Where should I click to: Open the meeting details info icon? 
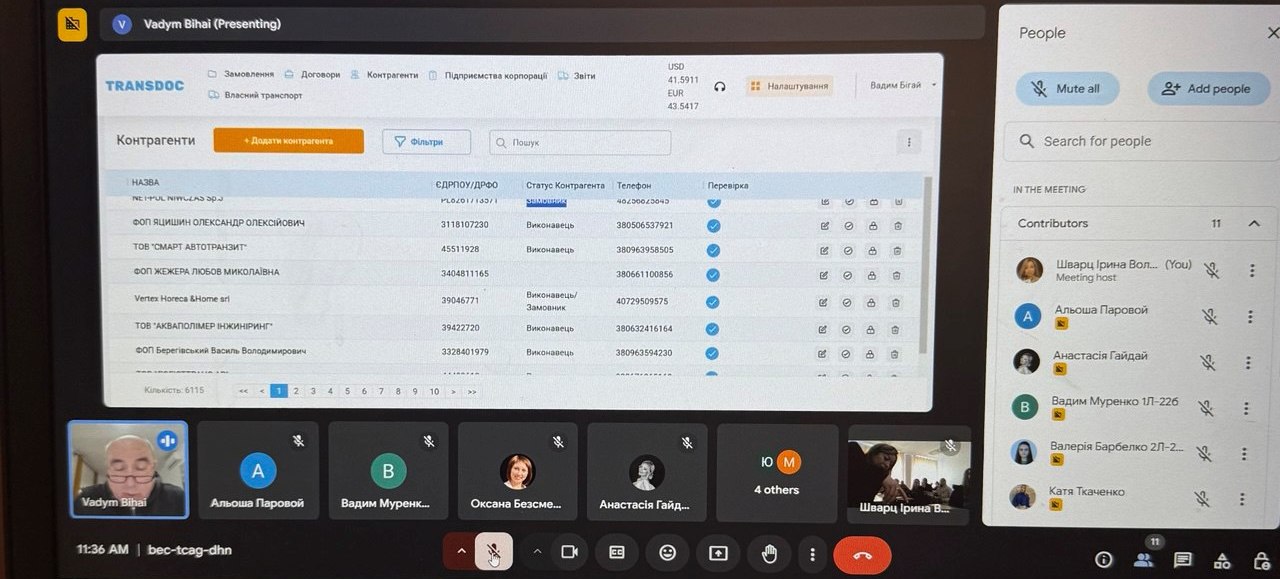tap(1104, 560)
